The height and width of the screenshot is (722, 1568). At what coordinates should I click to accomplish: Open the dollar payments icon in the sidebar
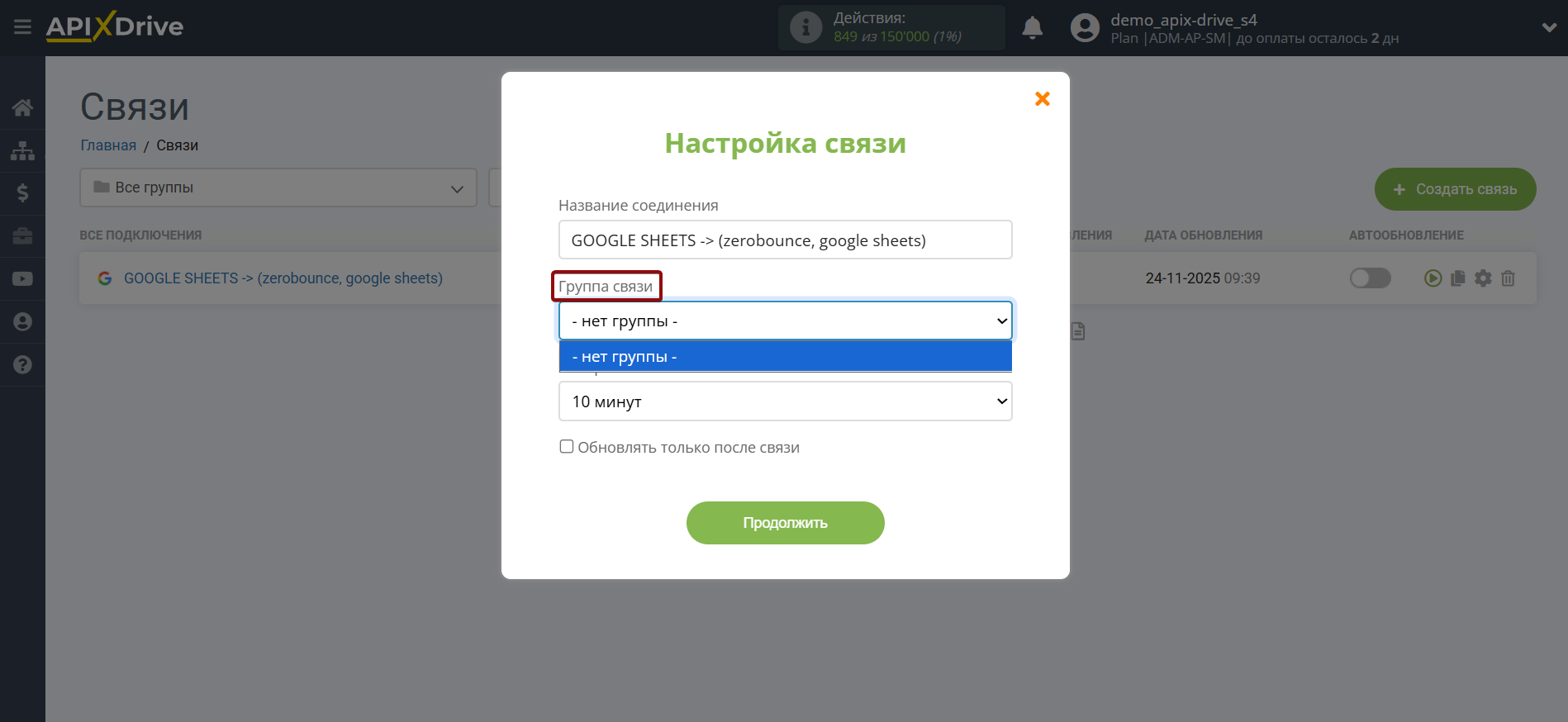click(x=22, y=193)
